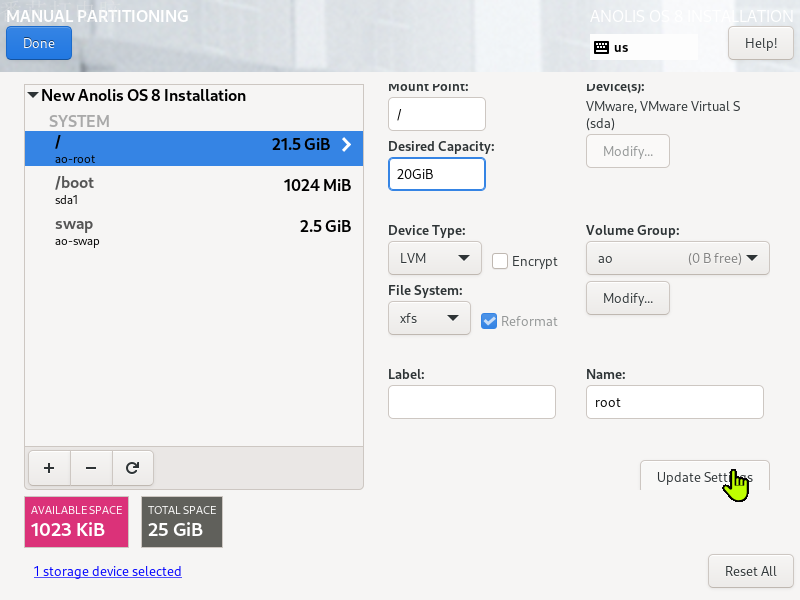The image size is (800, 600).
Task: Click the 1024 MiB size value
Action: tap(317, 185)
